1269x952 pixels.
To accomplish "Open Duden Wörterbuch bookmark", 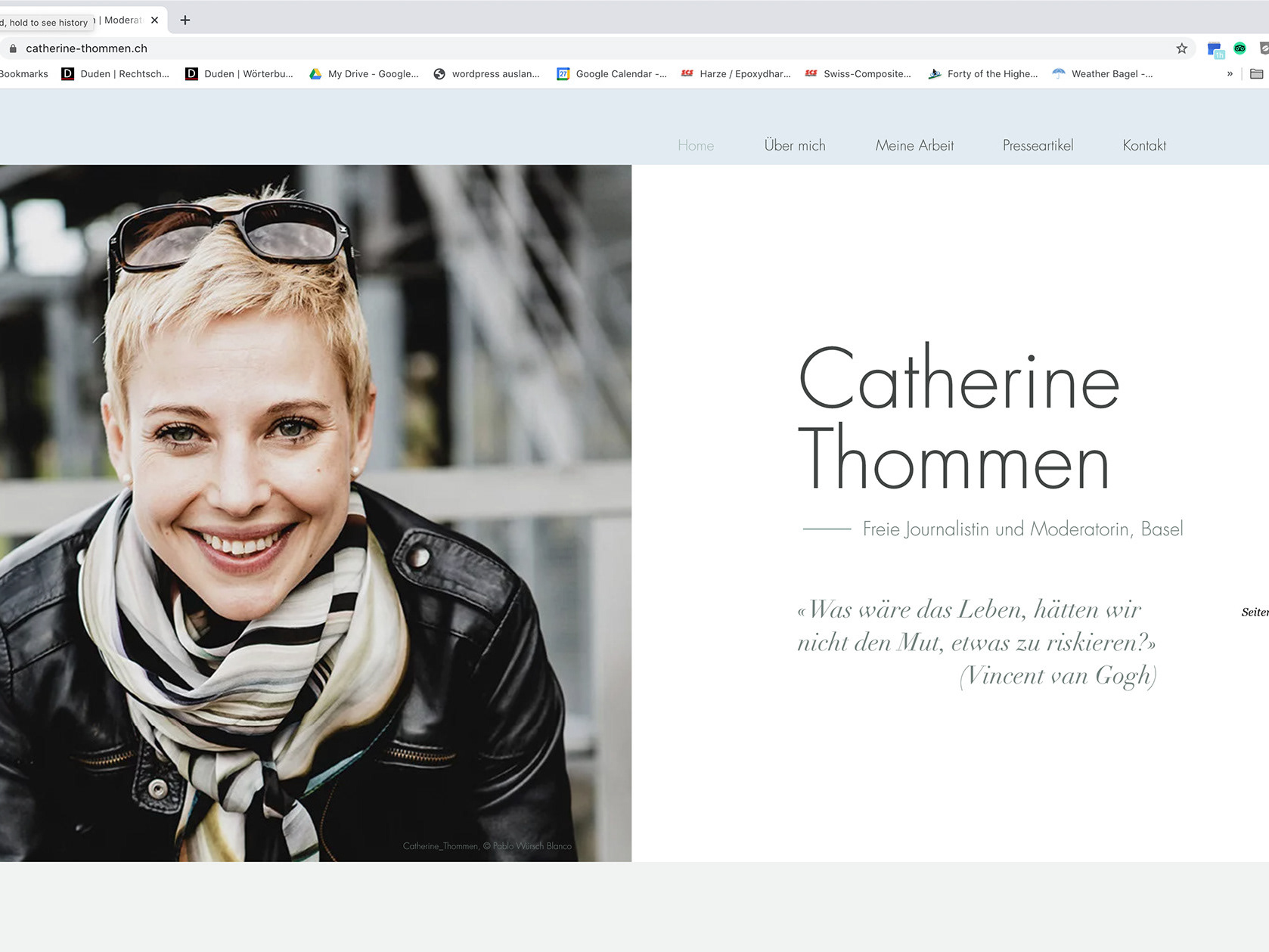I will (x=239, y=74).
